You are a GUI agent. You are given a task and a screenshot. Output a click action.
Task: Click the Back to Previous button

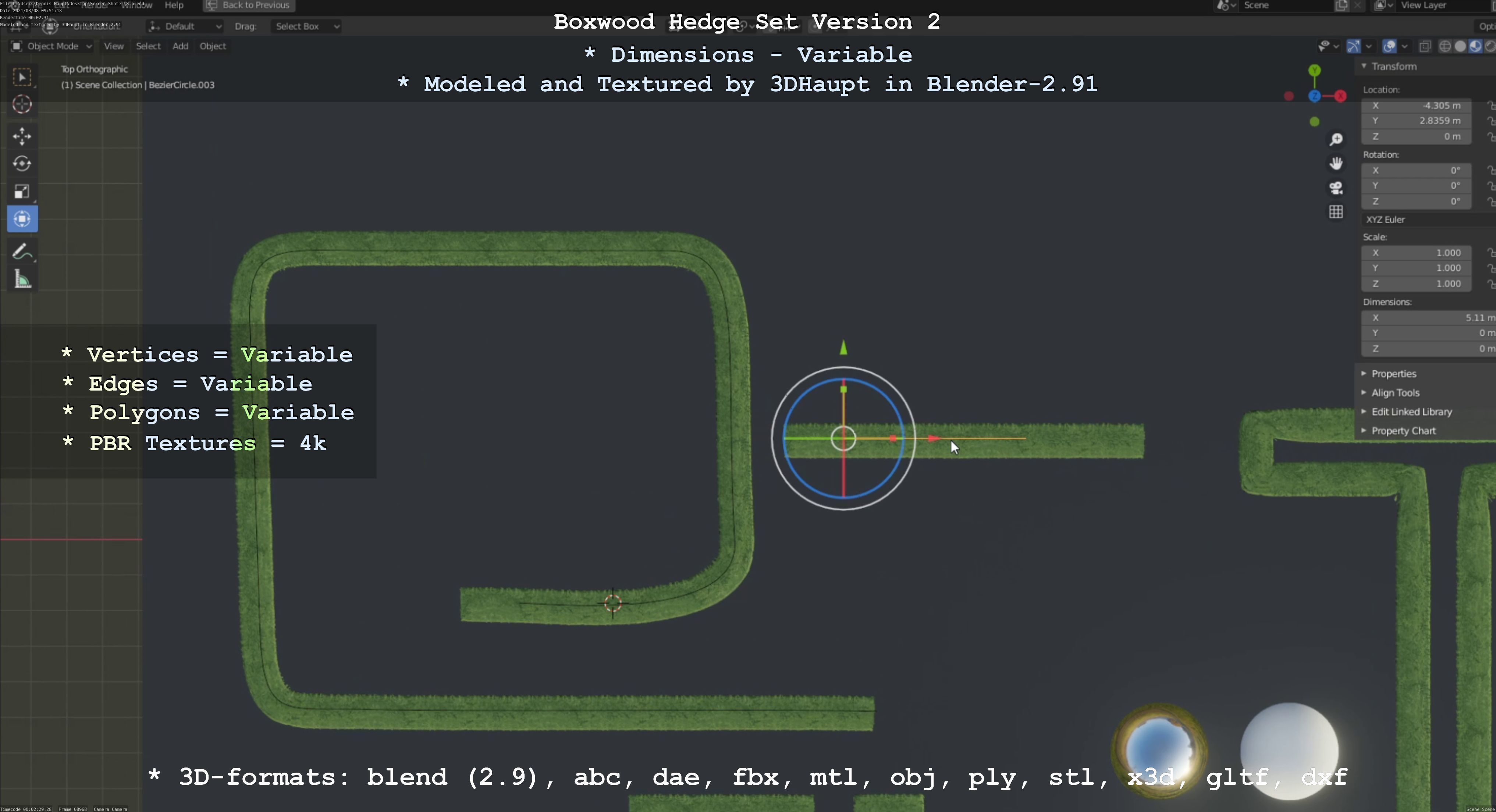point(249,5)
